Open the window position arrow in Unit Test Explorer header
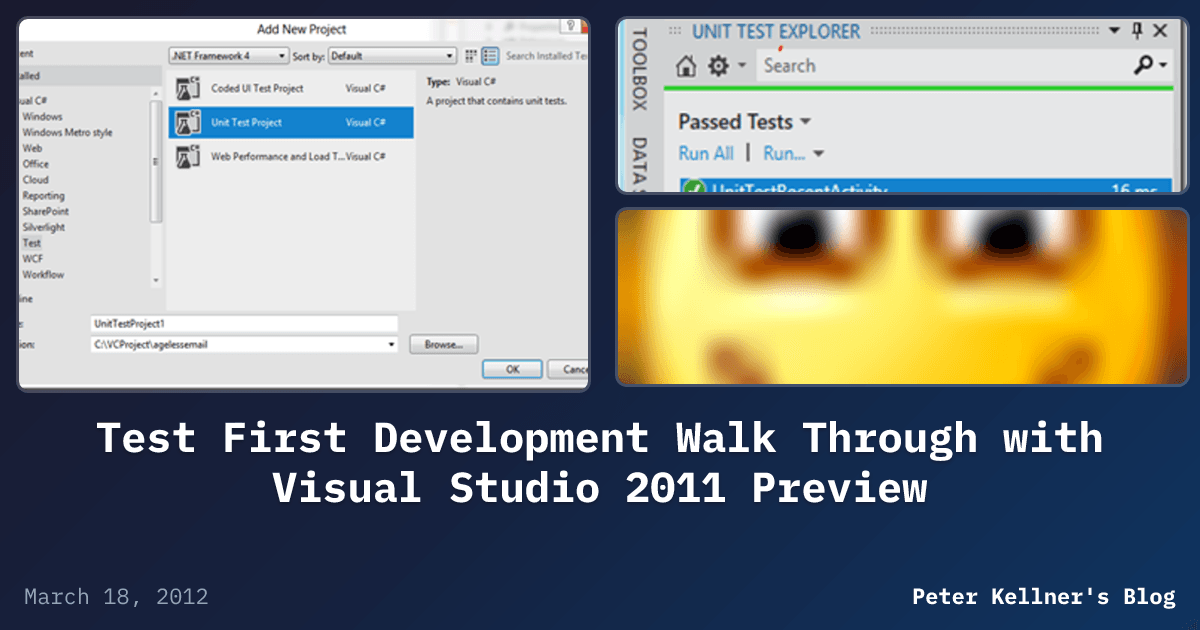1200x630 pixels. [1115, 31]
